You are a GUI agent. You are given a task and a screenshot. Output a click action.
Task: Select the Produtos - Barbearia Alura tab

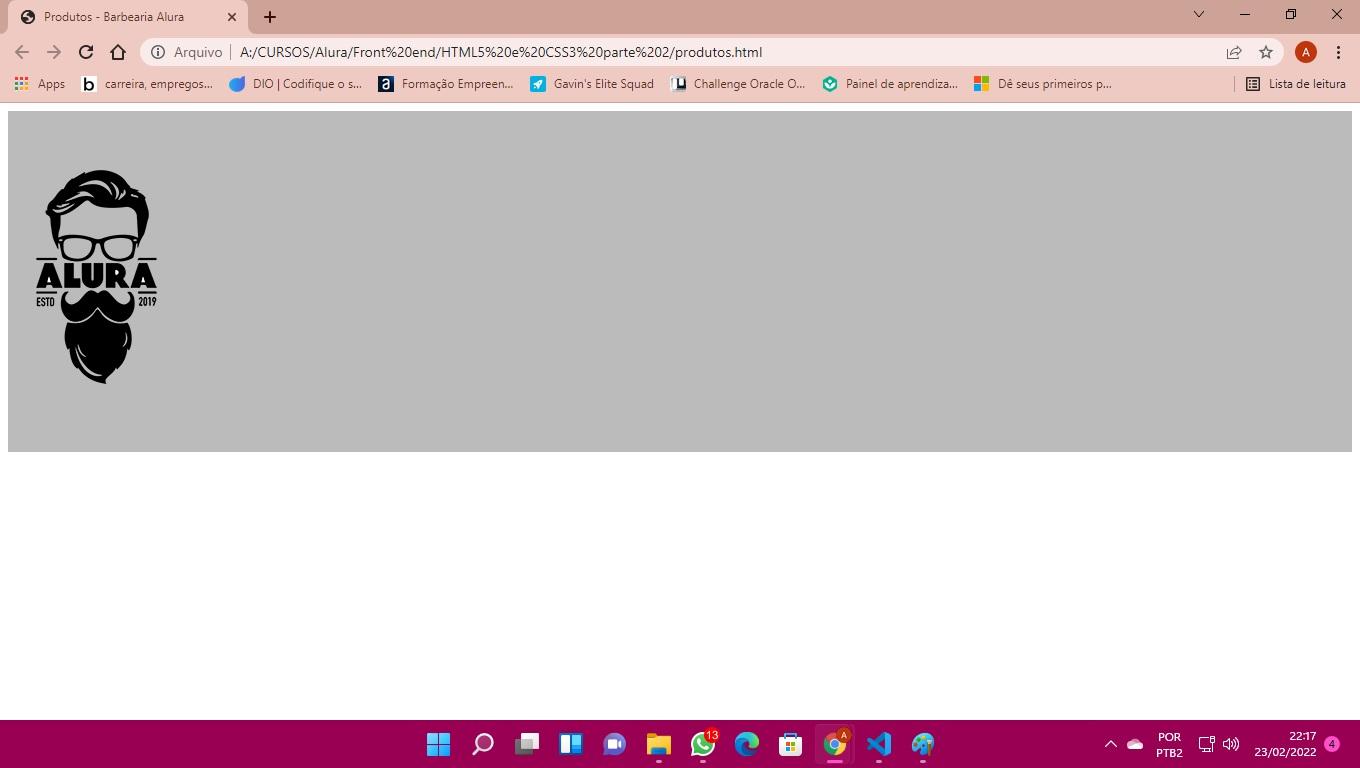click(x=128, y=17)
